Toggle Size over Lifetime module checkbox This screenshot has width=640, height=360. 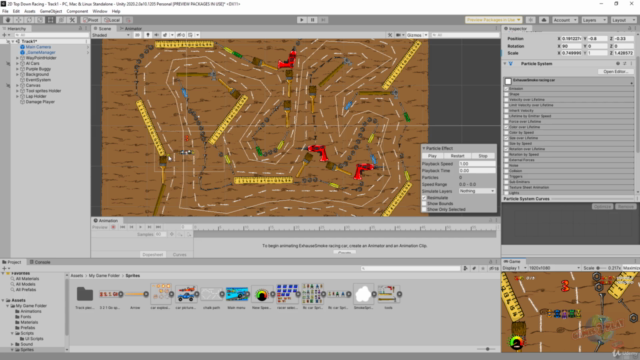pyautogui.click(x=507, y=138)
